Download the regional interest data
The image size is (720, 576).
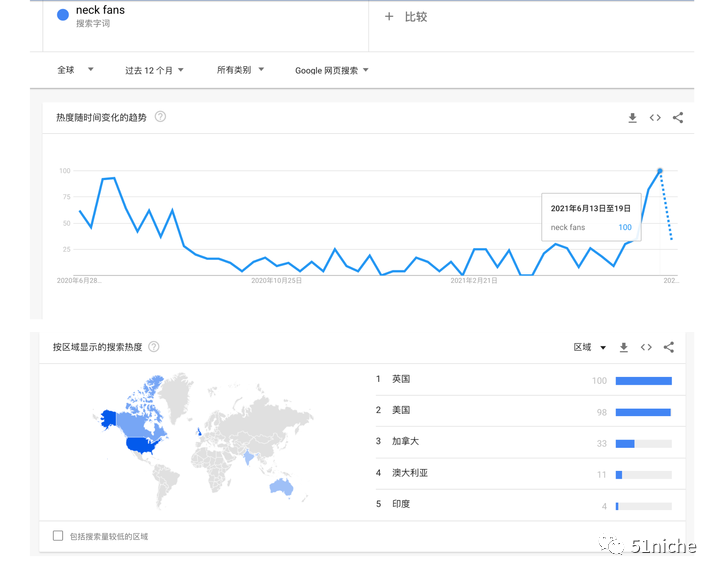624,347
